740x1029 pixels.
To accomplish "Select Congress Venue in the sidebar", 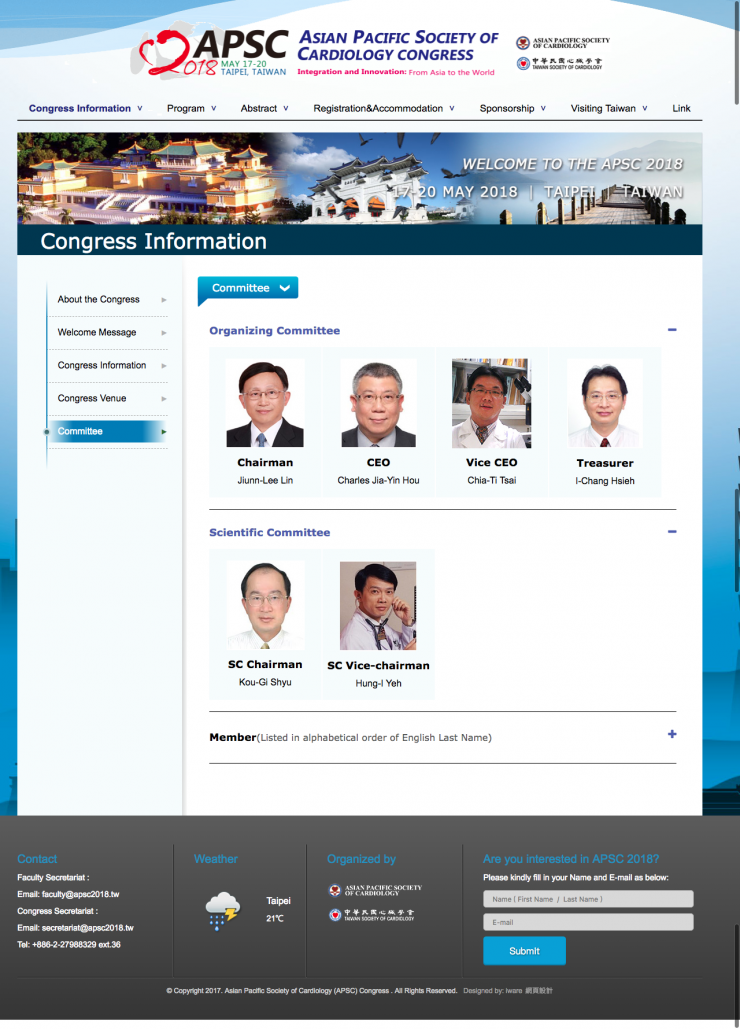I will point(92,398).
